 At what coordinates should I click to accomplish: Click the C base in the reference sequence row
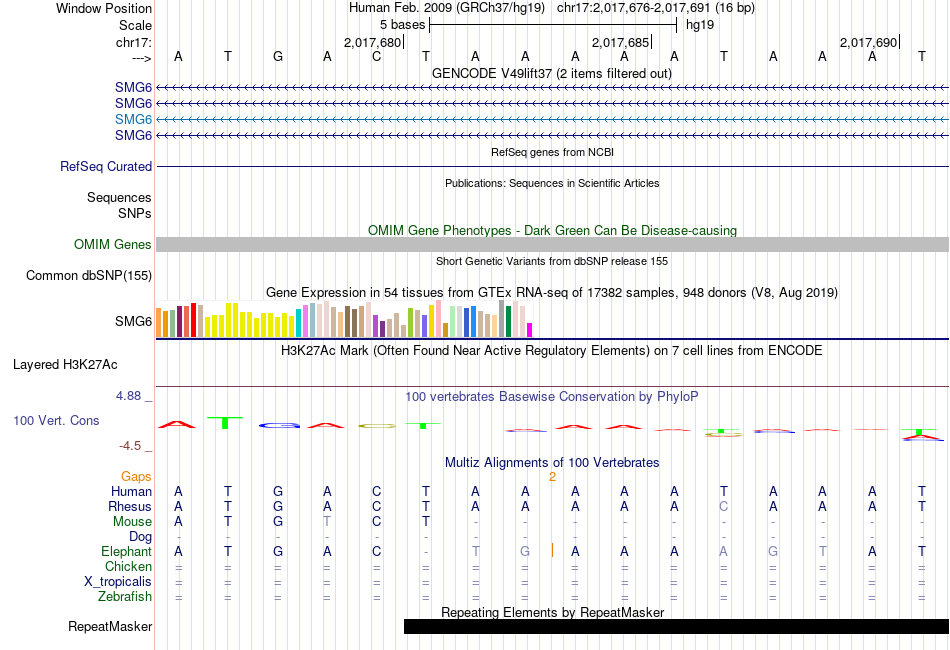[376, 56]
